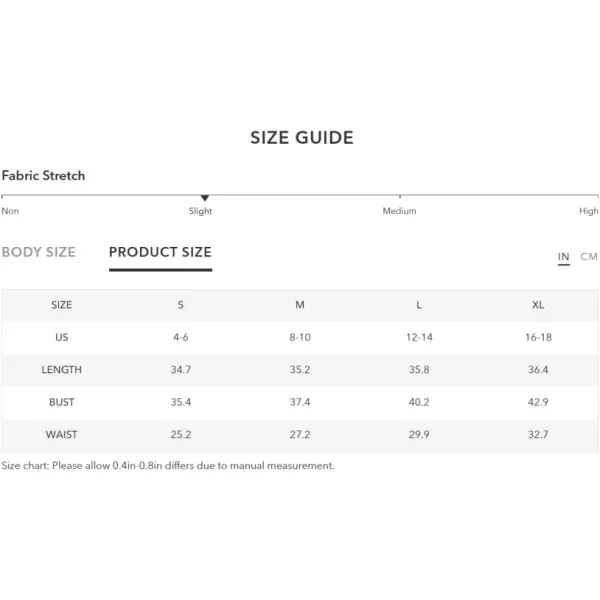Switch units to IN
The width and height of the screenshot is (600, 600).
pos(563,256)
